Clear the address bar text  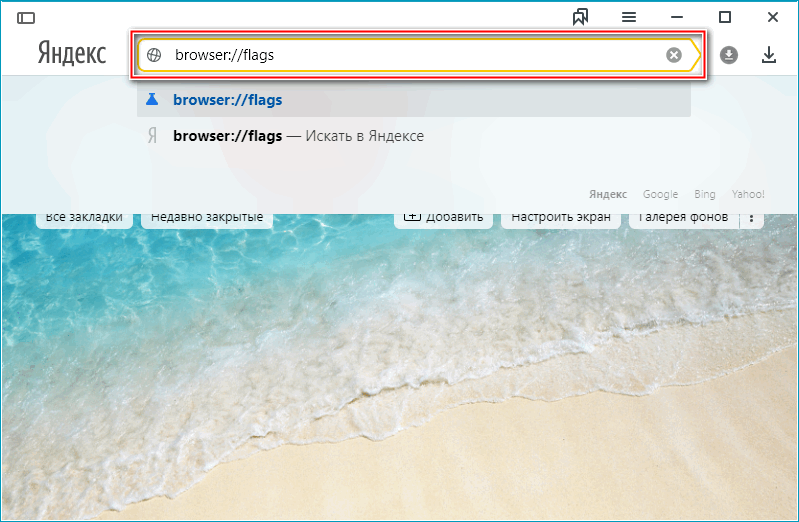tap(674, 55)
